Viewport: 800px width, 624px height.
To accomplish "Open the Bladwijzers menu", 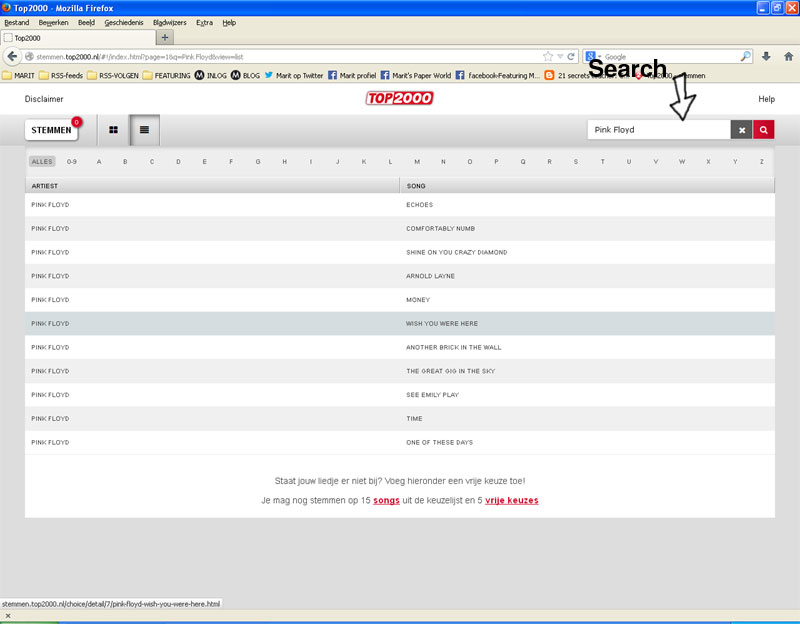I will (169, 22).
